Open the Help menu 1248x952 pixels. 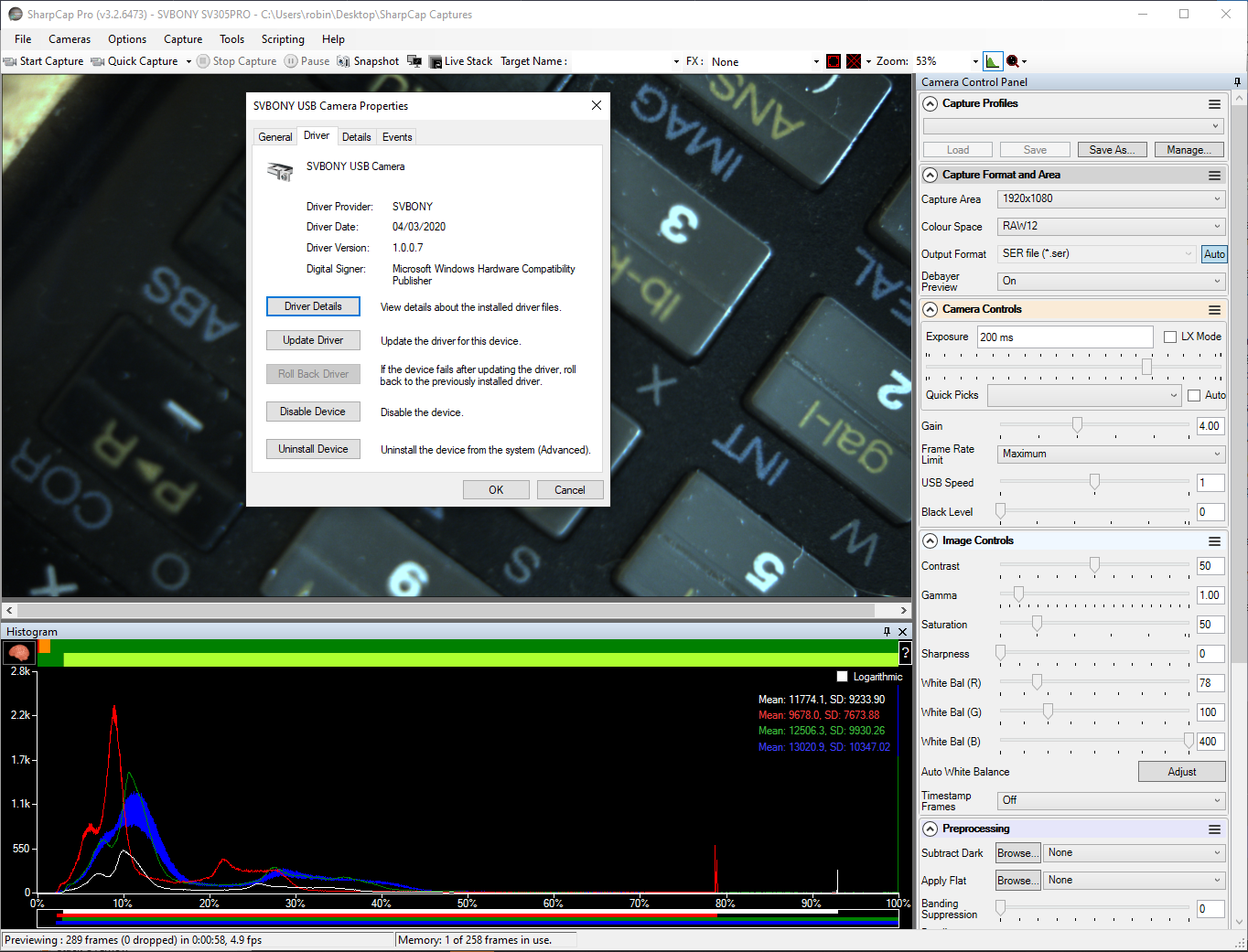(x=333, y=39)
